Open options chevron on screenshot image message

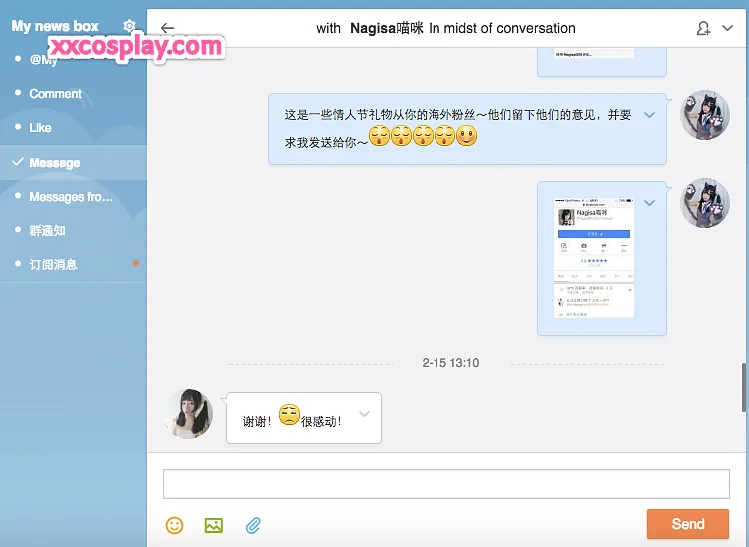[x=650, y=203]
